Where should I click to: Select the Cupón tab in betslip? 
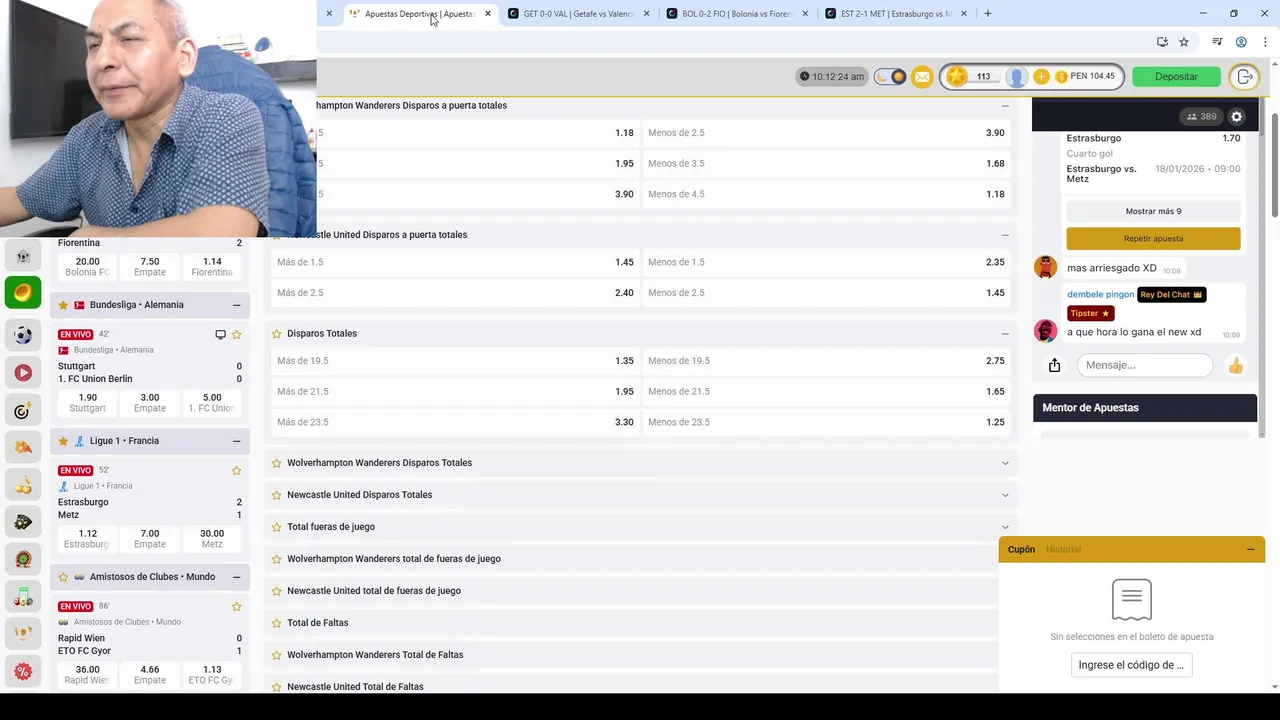tap(1021, 549)
